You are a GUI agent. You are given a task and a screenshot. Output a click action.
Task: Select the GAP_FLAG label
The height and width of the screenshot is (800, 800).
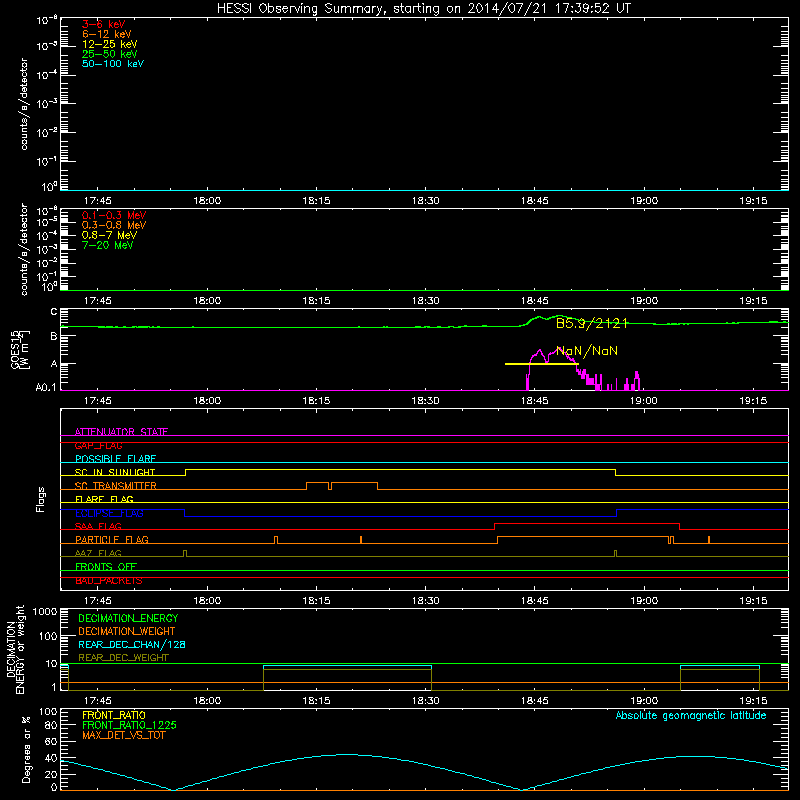pos(98,445)
